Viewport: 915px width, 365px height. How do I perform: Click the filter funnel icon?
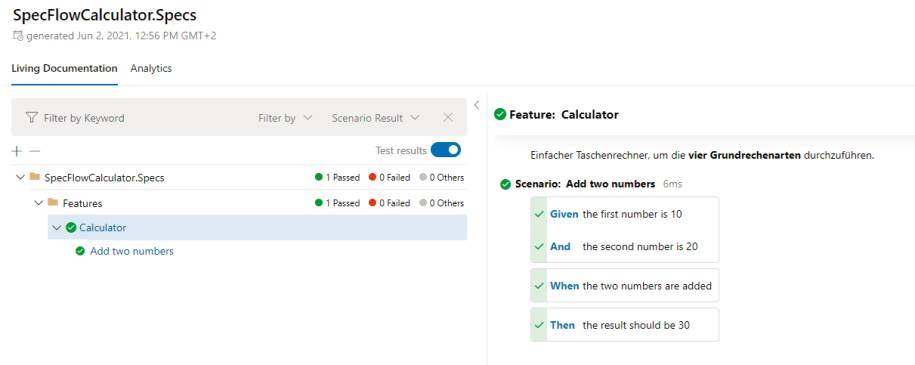(32, 117)
